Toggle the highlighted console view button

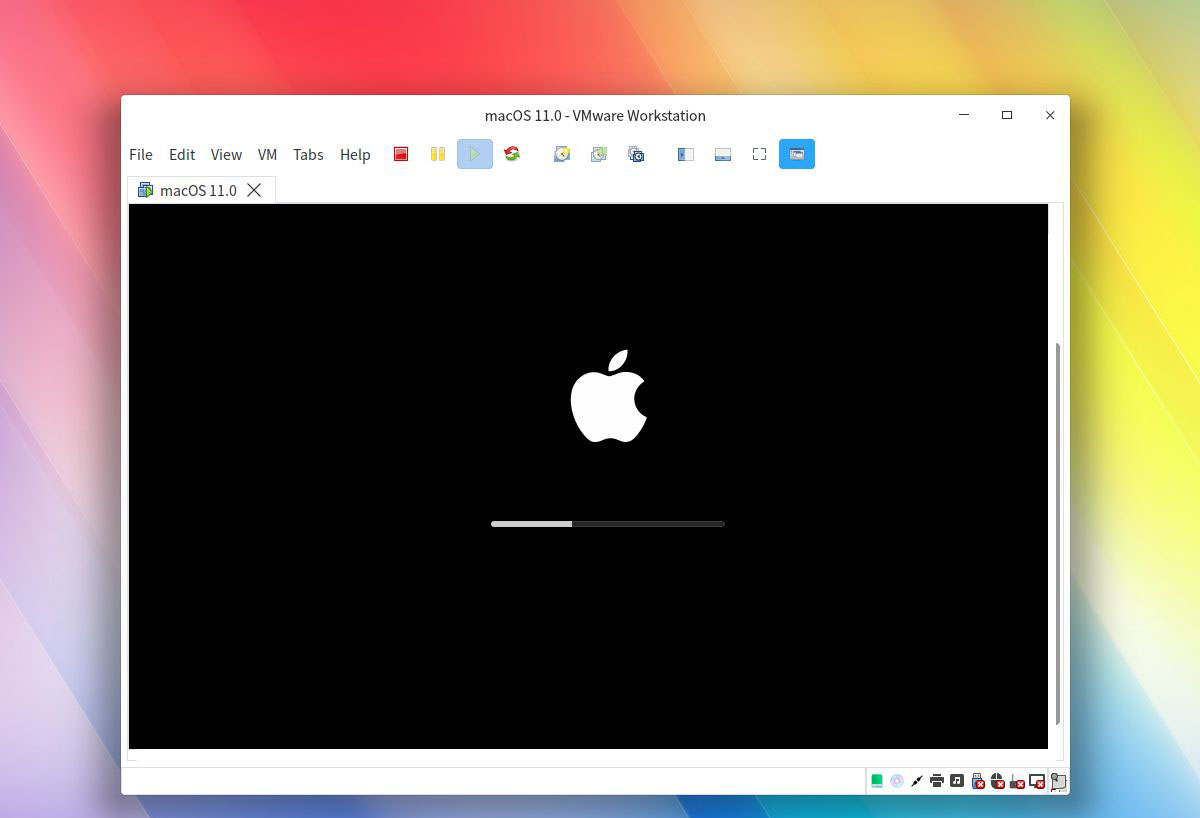[x=797, y=154]
